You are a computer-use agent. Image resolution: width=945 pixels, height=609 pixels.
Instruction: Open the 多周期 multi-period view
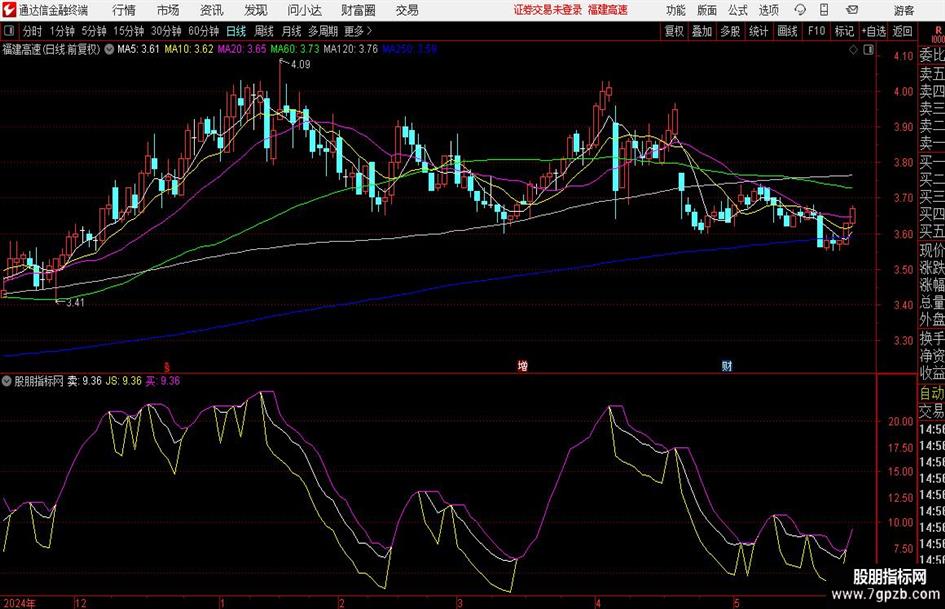tap(323, 31)
